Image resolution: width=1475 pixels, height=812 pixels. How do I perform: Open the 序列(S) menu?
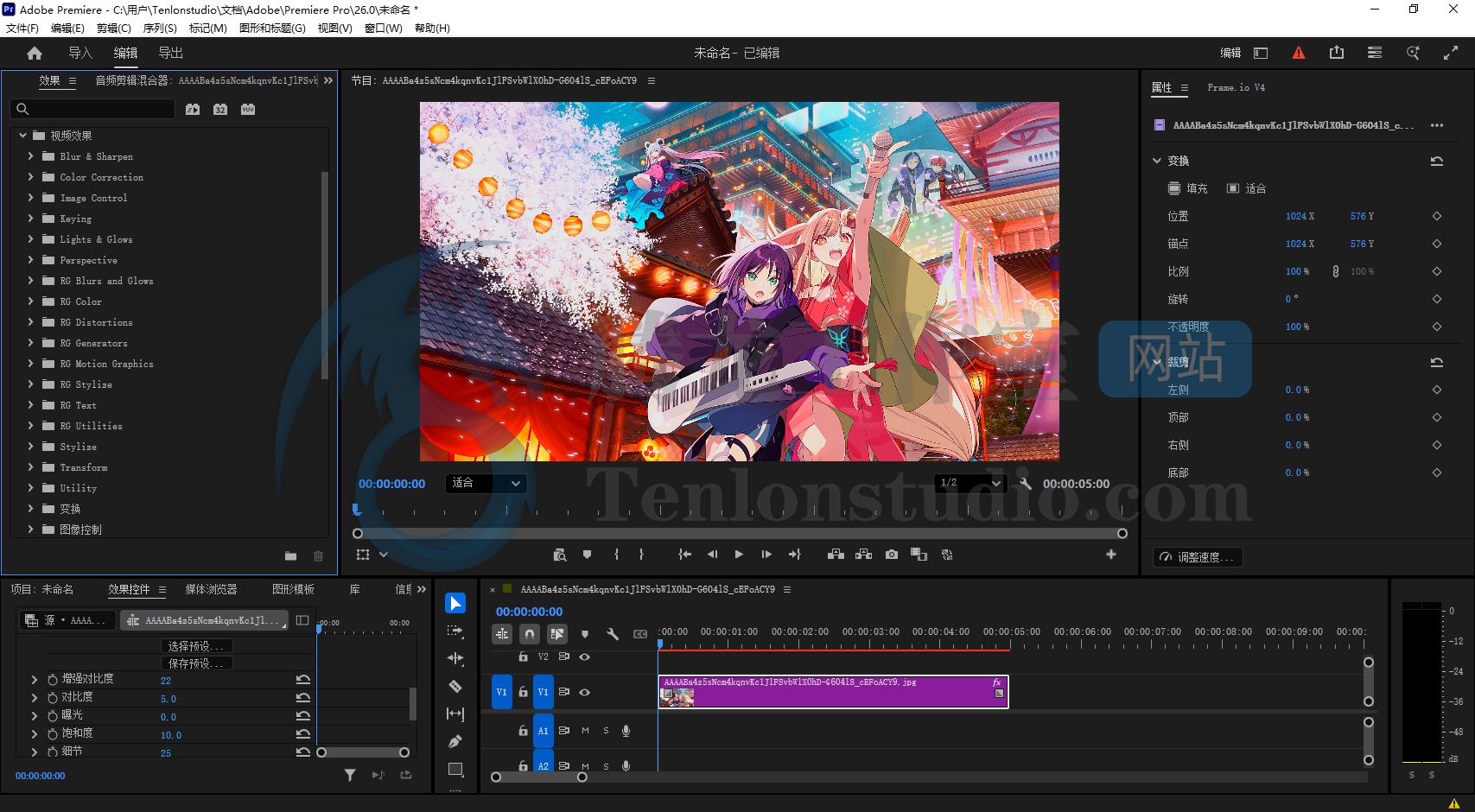coord(160,29)
